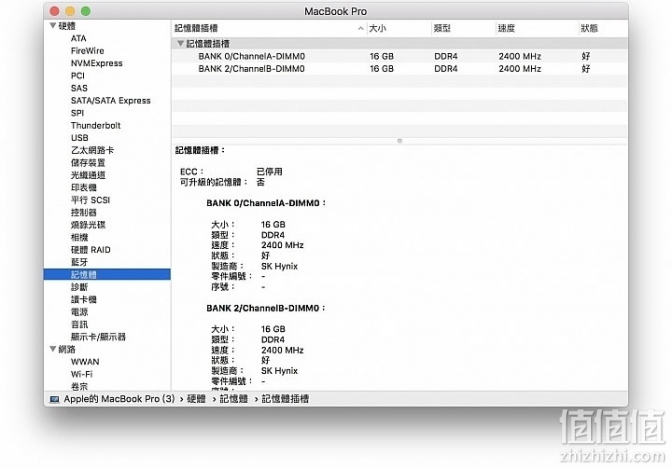The width and height of the screenshot is (672, 469).
Task: Select 硬體 RAID in the sidebar
Action: point(90,250)
